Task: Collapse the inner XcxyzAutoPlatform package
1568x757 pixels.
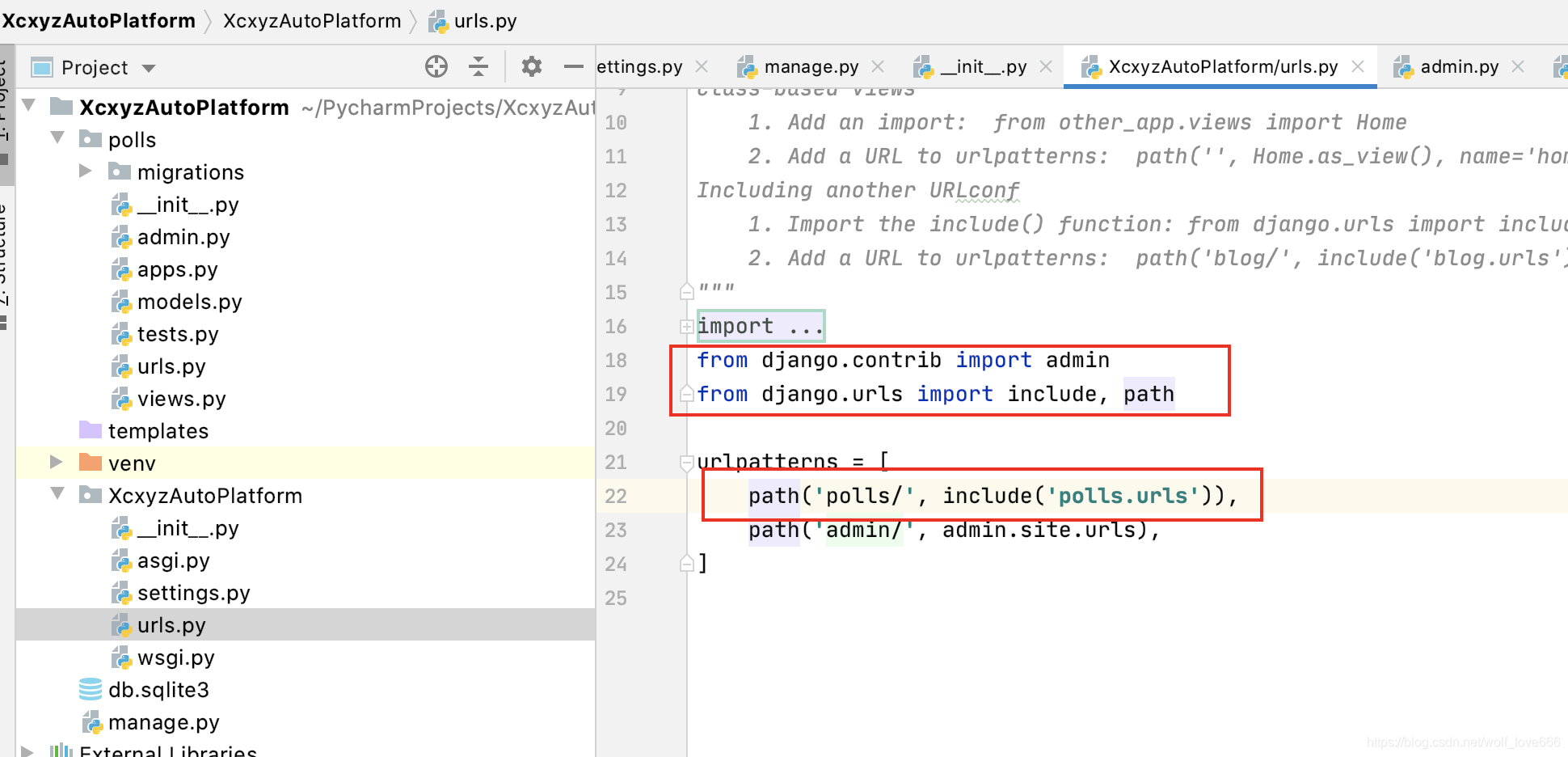Action: tap(57, 493)
